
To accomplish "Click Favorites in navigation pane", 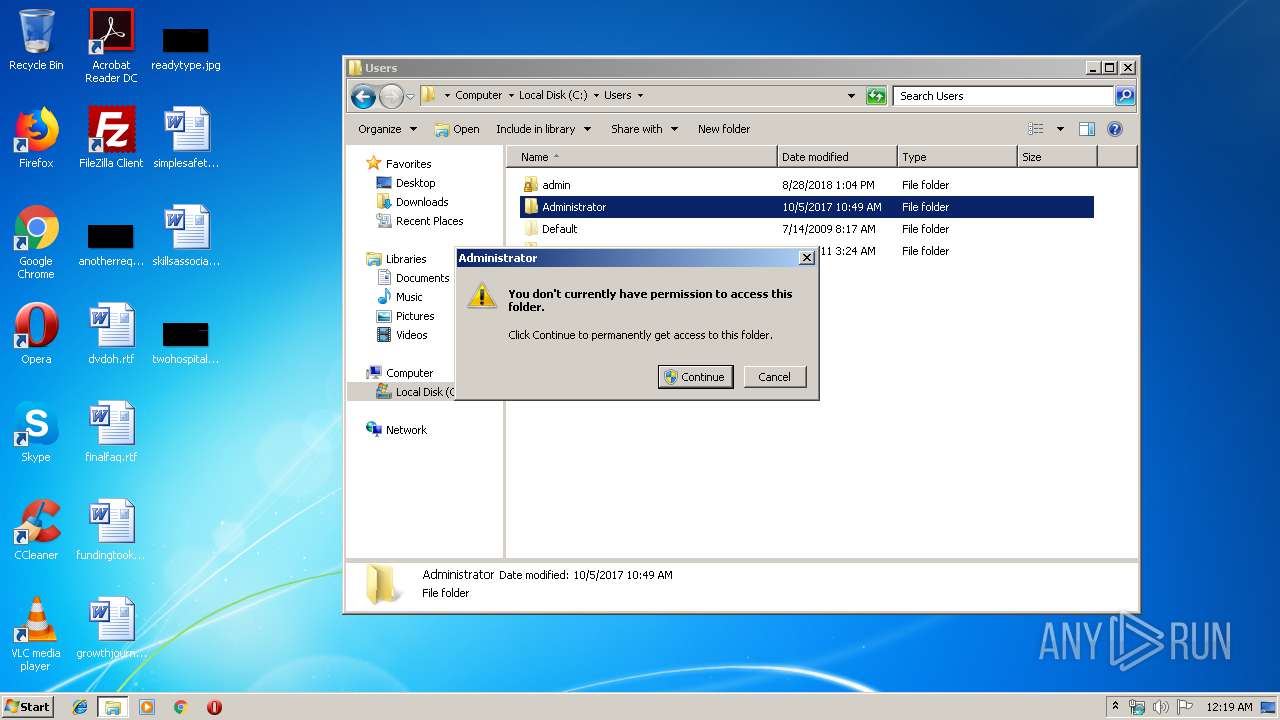I will [x=408, y=164].
